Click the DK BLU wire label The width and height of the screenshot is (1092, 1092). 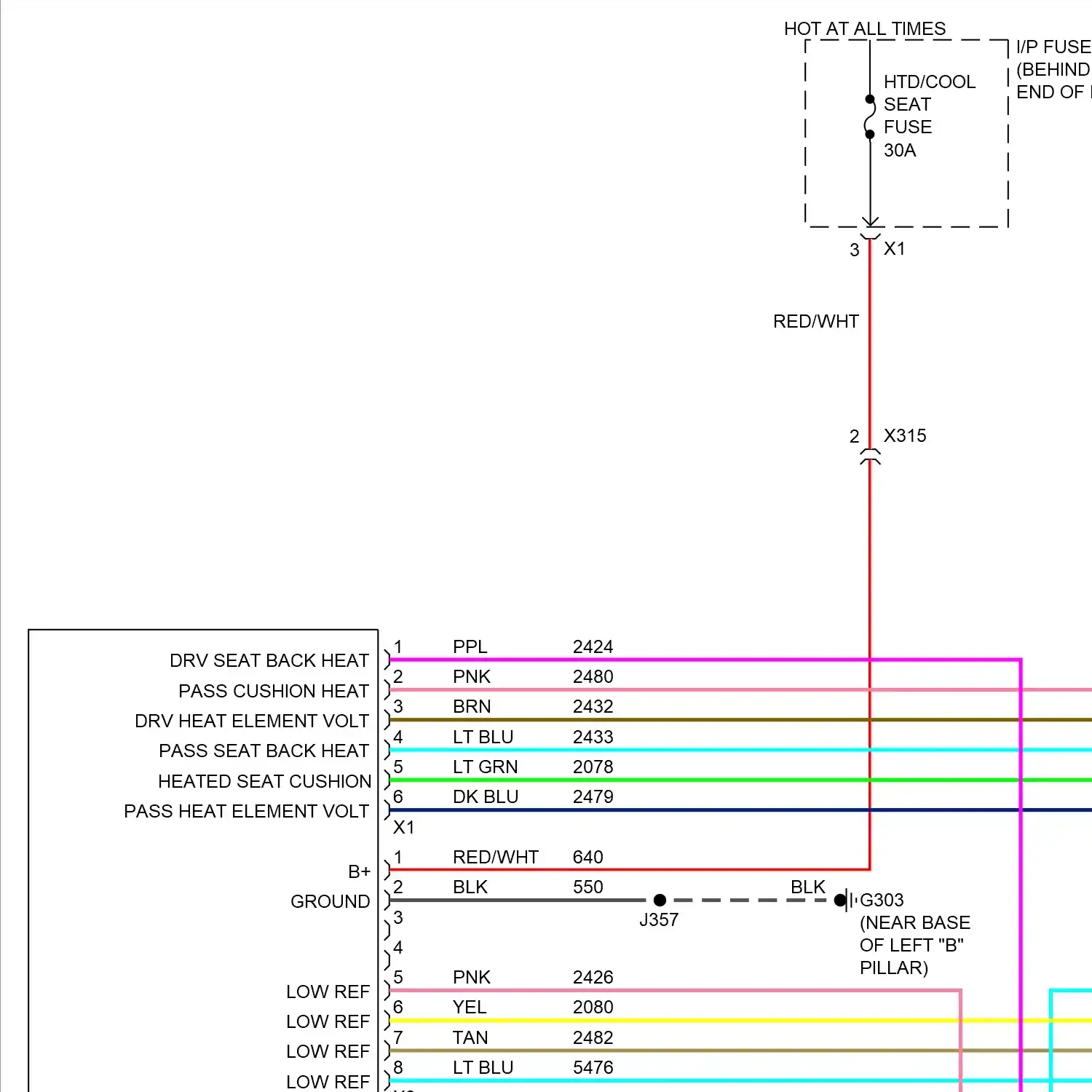[x=486, y=797]
